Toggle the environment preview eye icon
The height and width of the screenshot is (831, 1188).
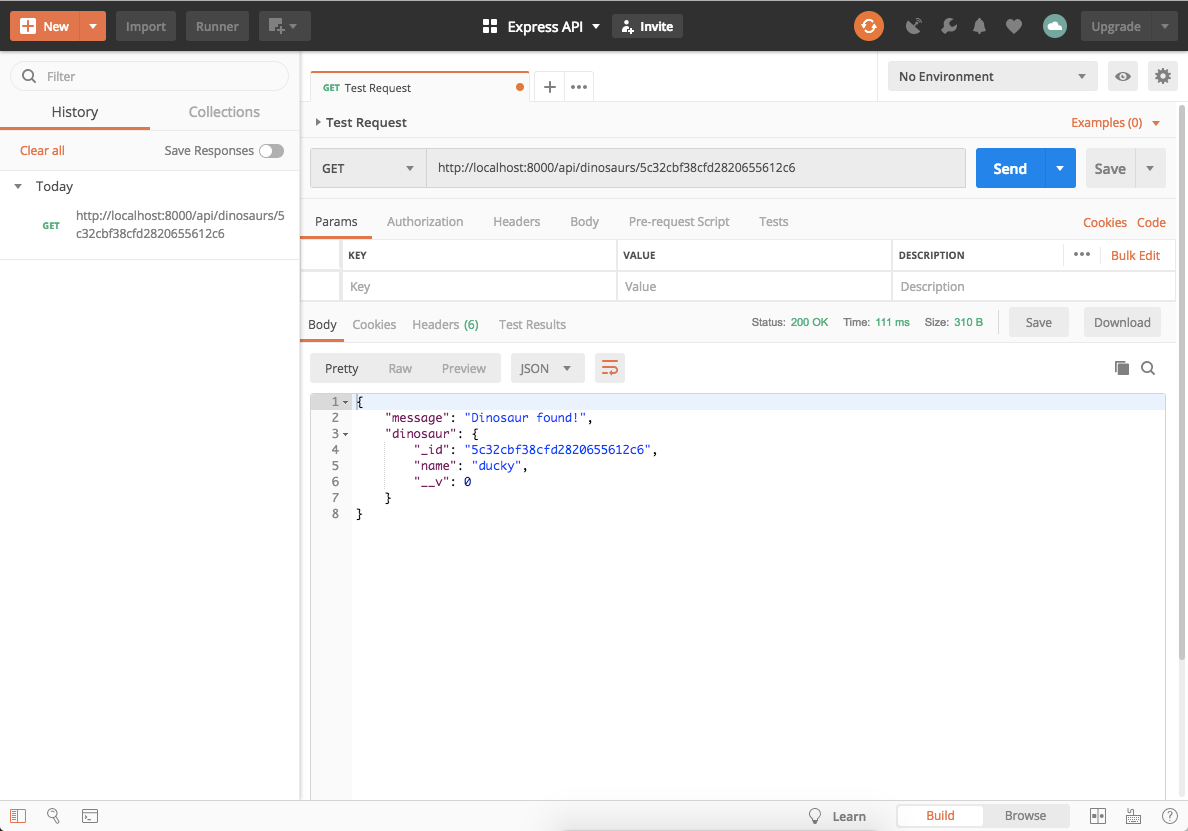tap(1123, 76)
